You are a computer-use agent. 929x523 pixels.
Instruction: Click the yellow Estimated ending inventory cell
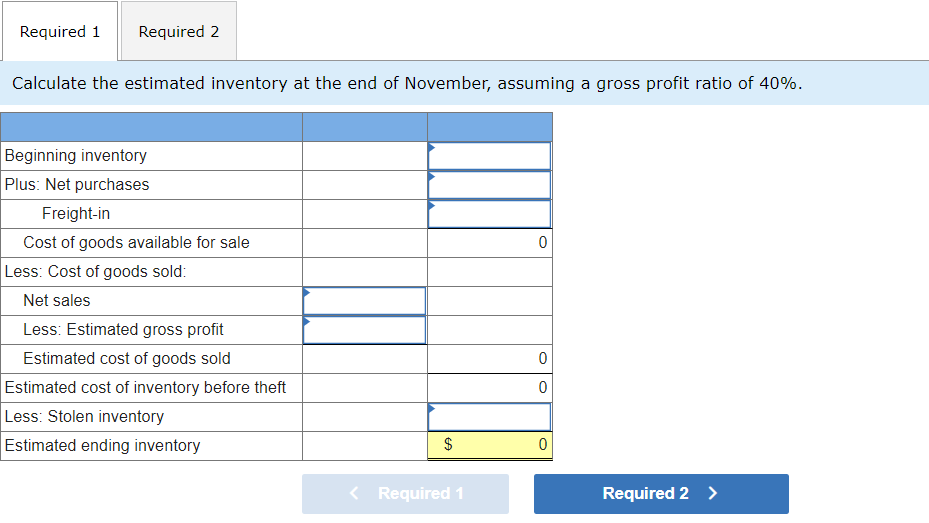(x=490, y=446)
